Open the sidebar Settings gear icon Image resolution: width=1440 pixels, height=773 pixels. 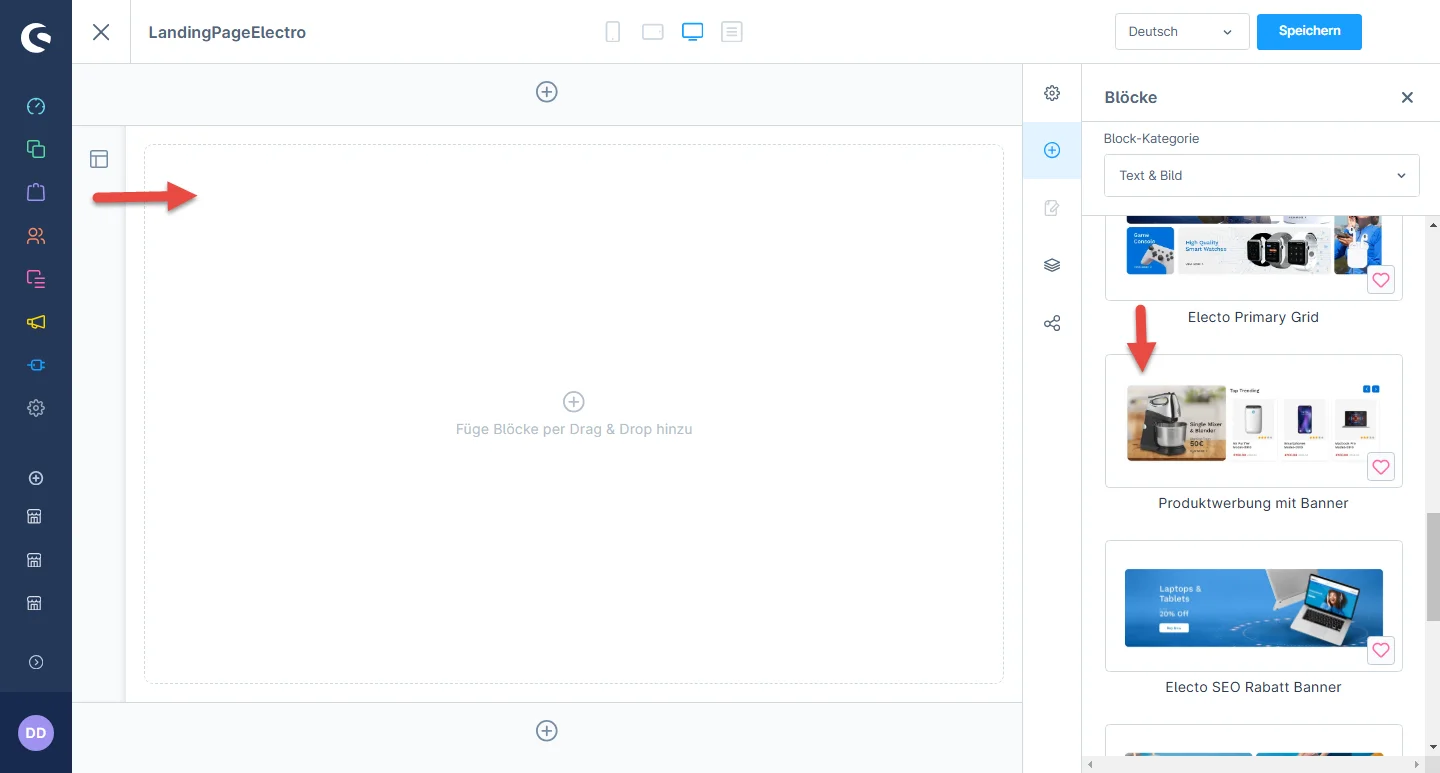36,408
